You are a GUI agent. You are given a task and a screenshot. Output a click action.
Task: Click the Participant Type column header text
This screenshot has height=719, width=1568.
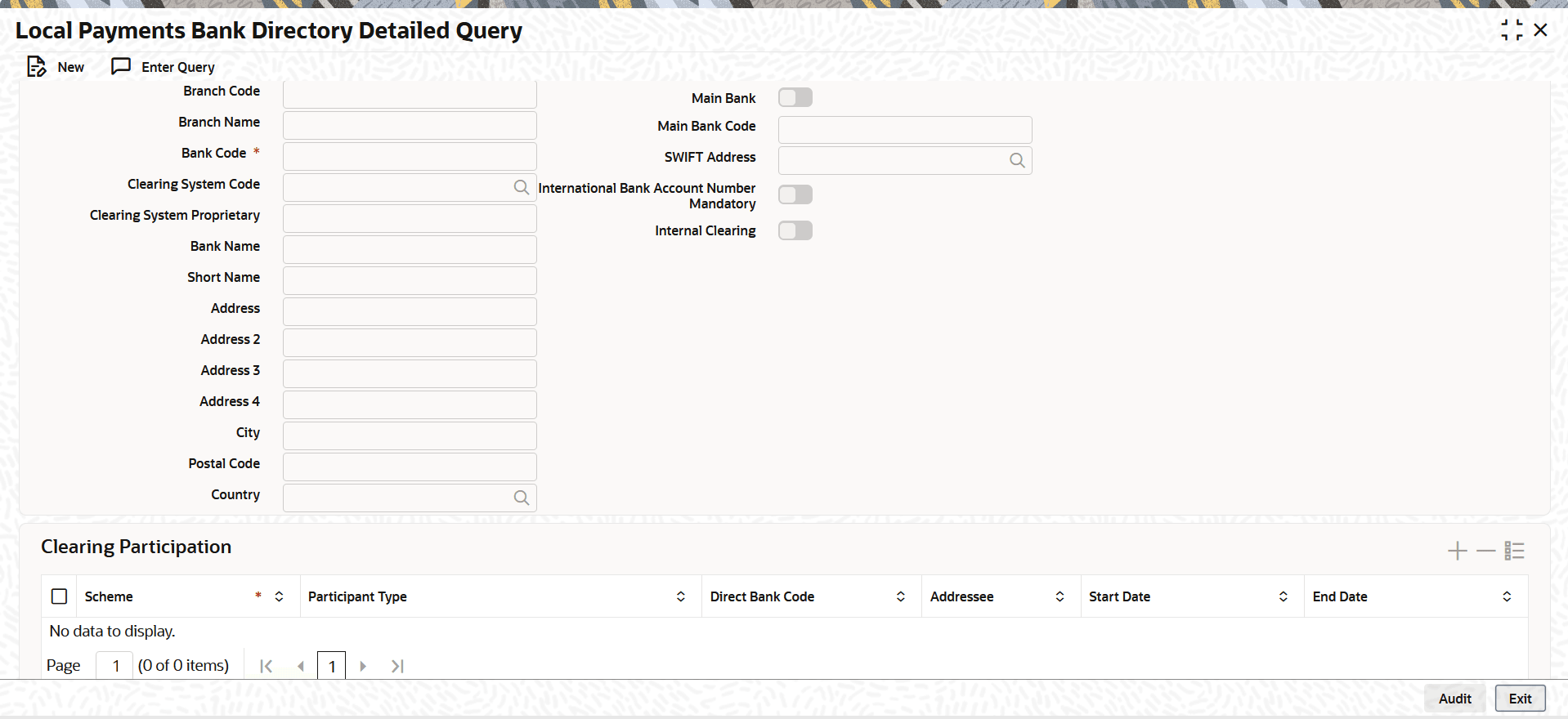click(357, 596)
